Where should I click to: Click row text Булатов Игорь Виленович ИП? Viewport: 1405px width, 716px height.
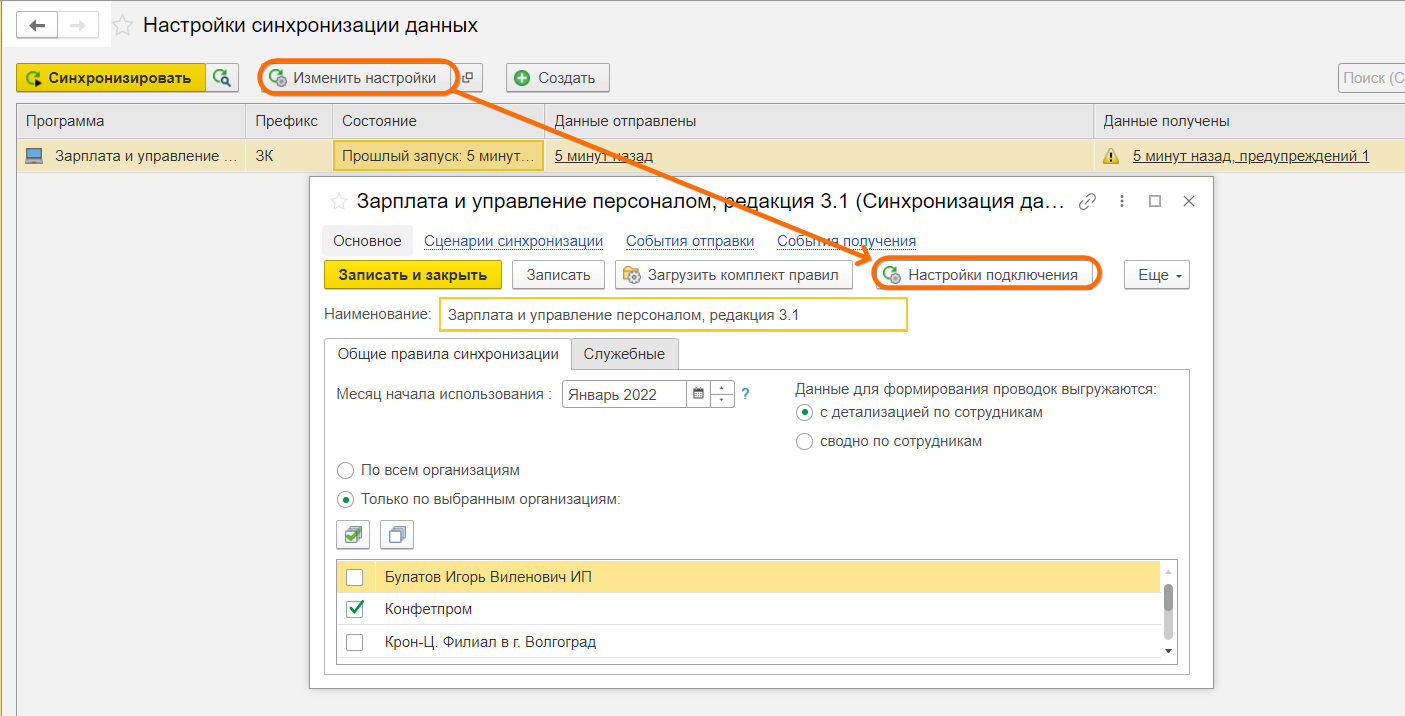point(488,577)
